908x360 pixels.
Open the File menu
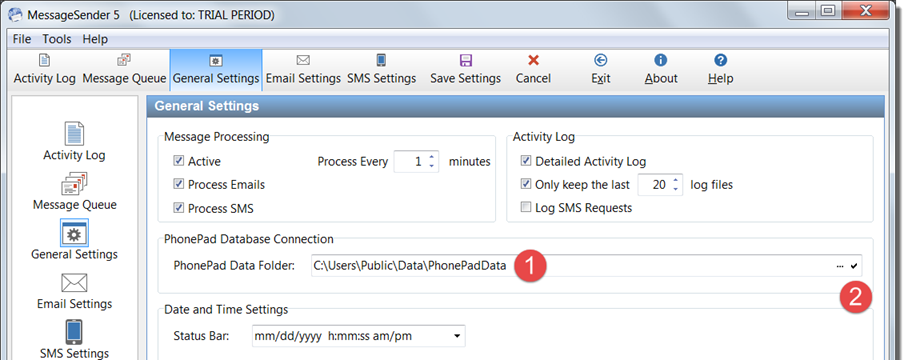point(22,39)
